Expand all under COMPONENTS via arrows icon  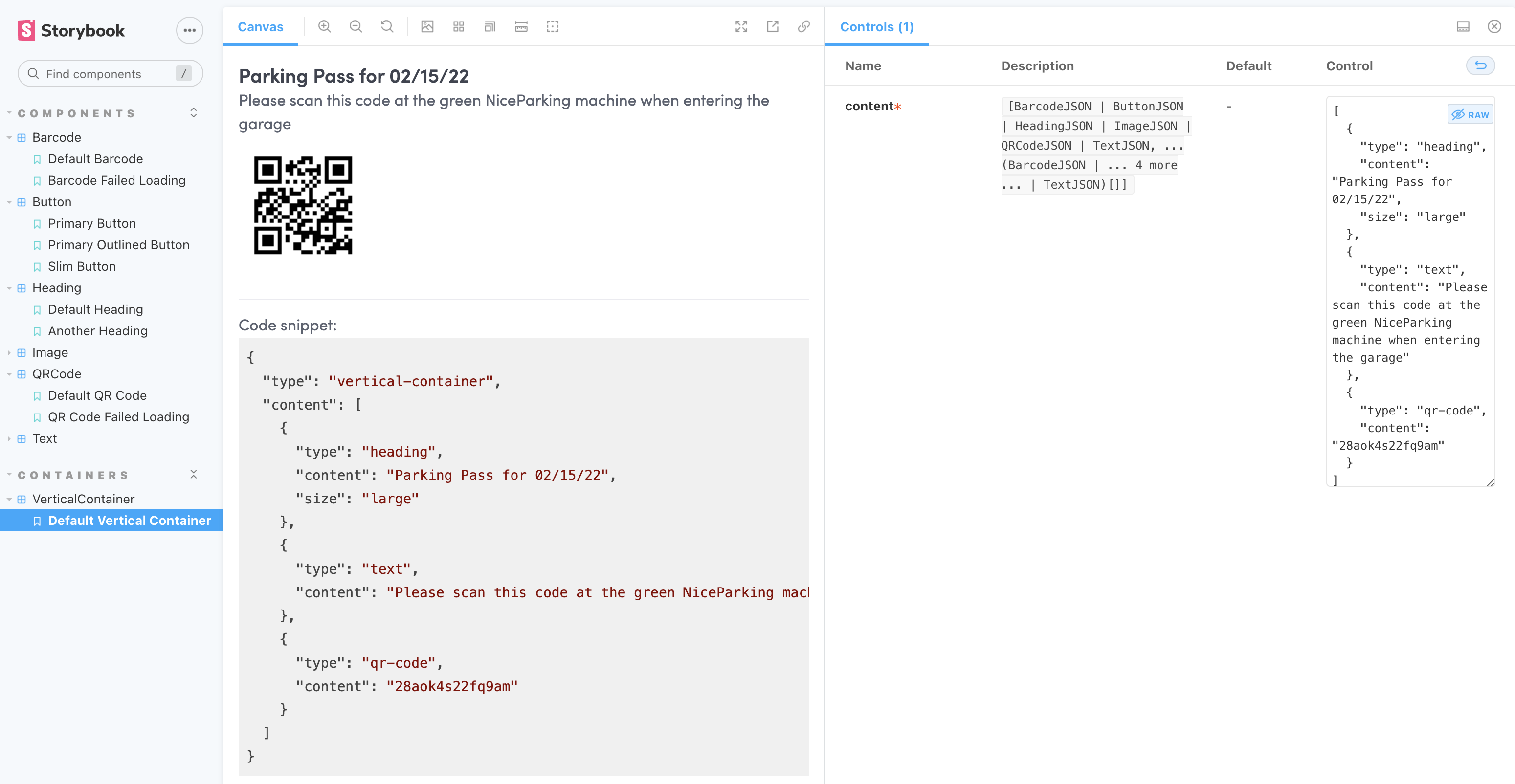(194, 113)
